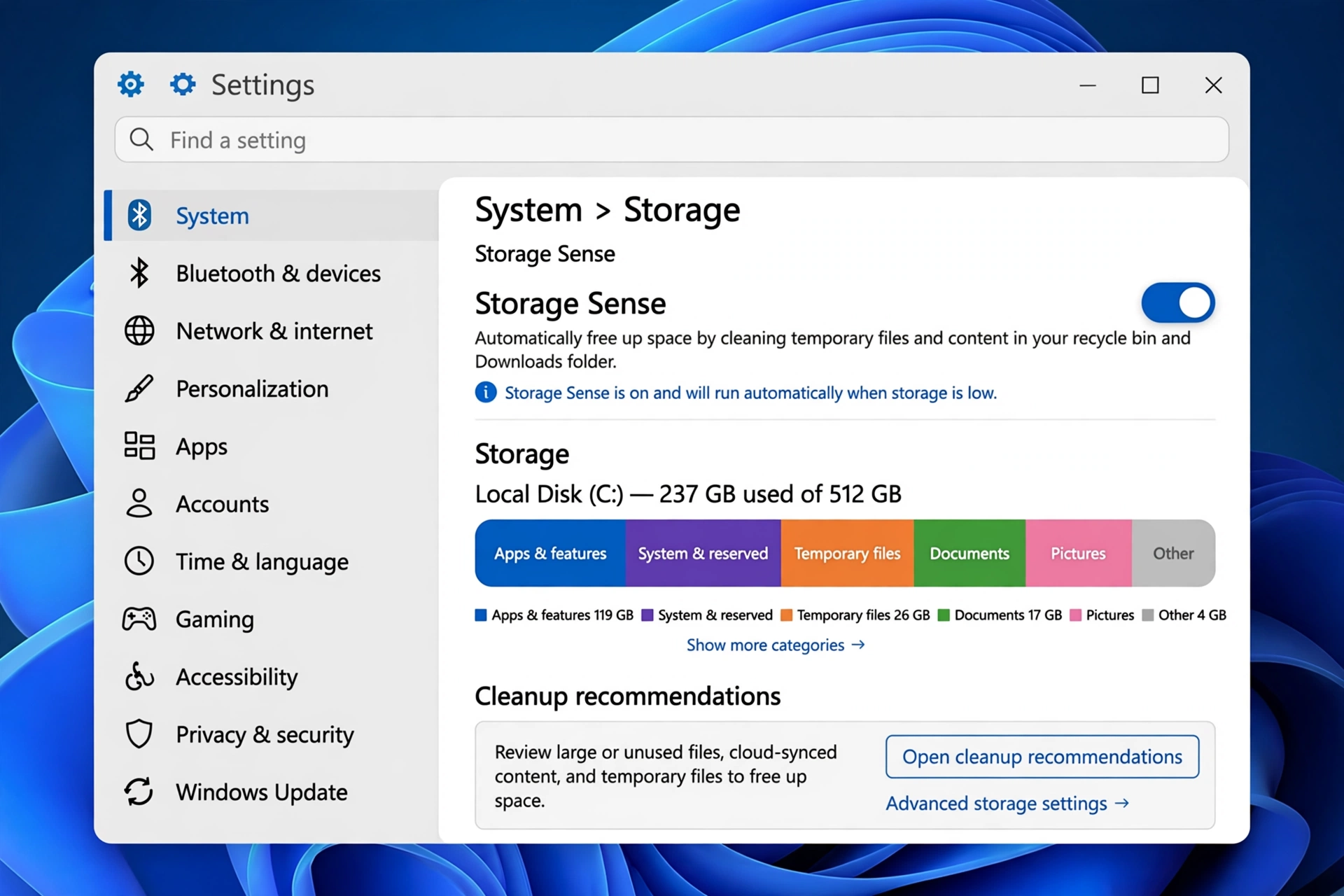Click the Documents 17 GB legend entry
The height and width of the screenshot is (896, 1344).
click(x=1000, y=615)
